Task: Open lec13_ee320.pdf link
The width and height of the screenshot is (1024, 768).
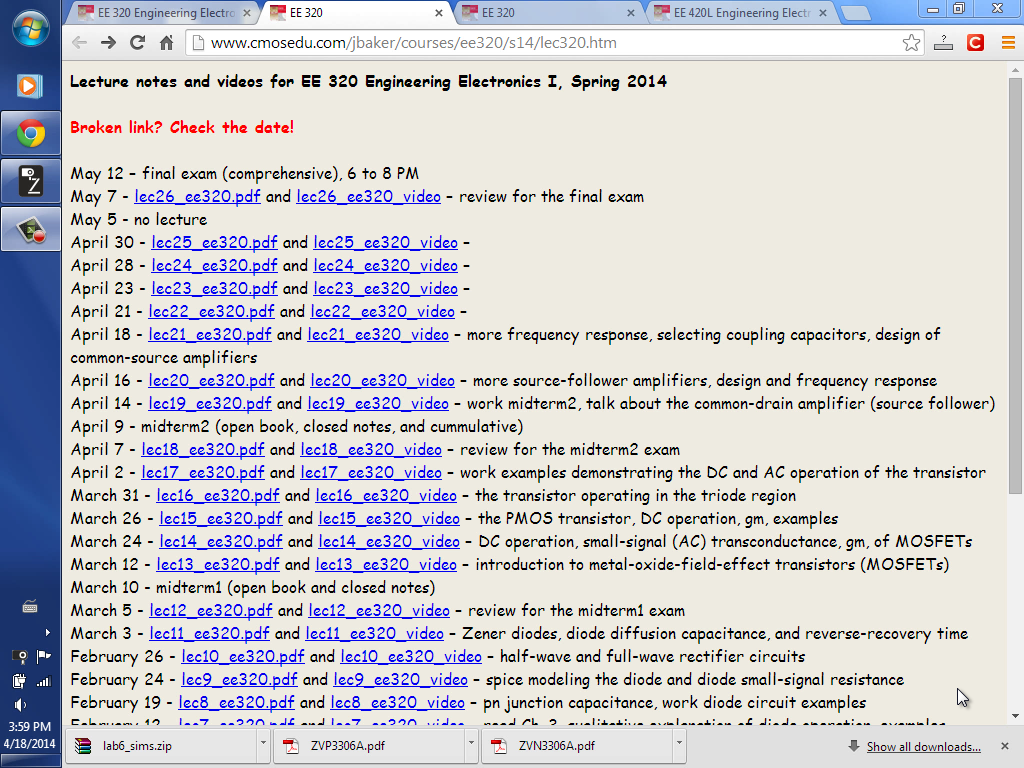Action: pyautogui.click(x=217, y=564)
